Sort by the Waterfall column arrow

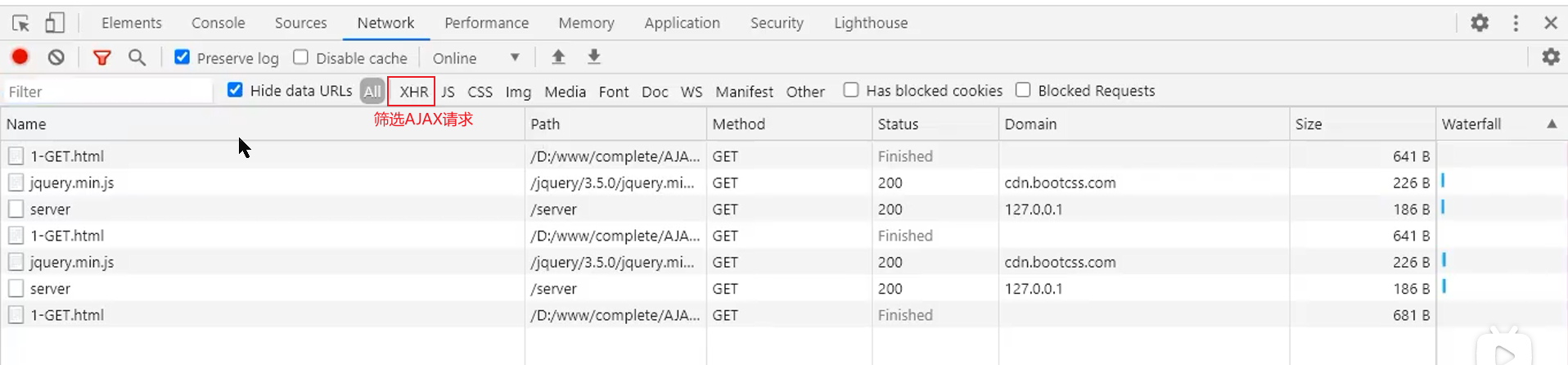coord(1551,124)
